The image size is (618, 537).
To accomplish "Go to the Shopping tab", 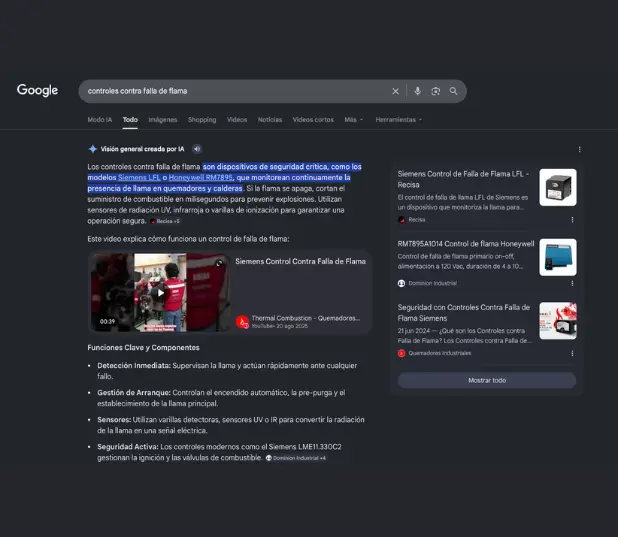I will [202, 119].
